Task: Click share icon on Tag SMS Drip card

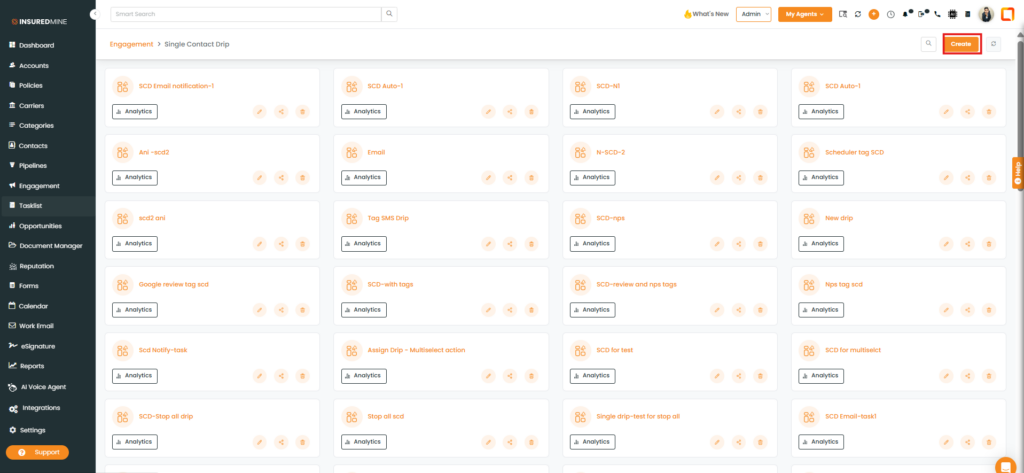Action: [510, 243]
